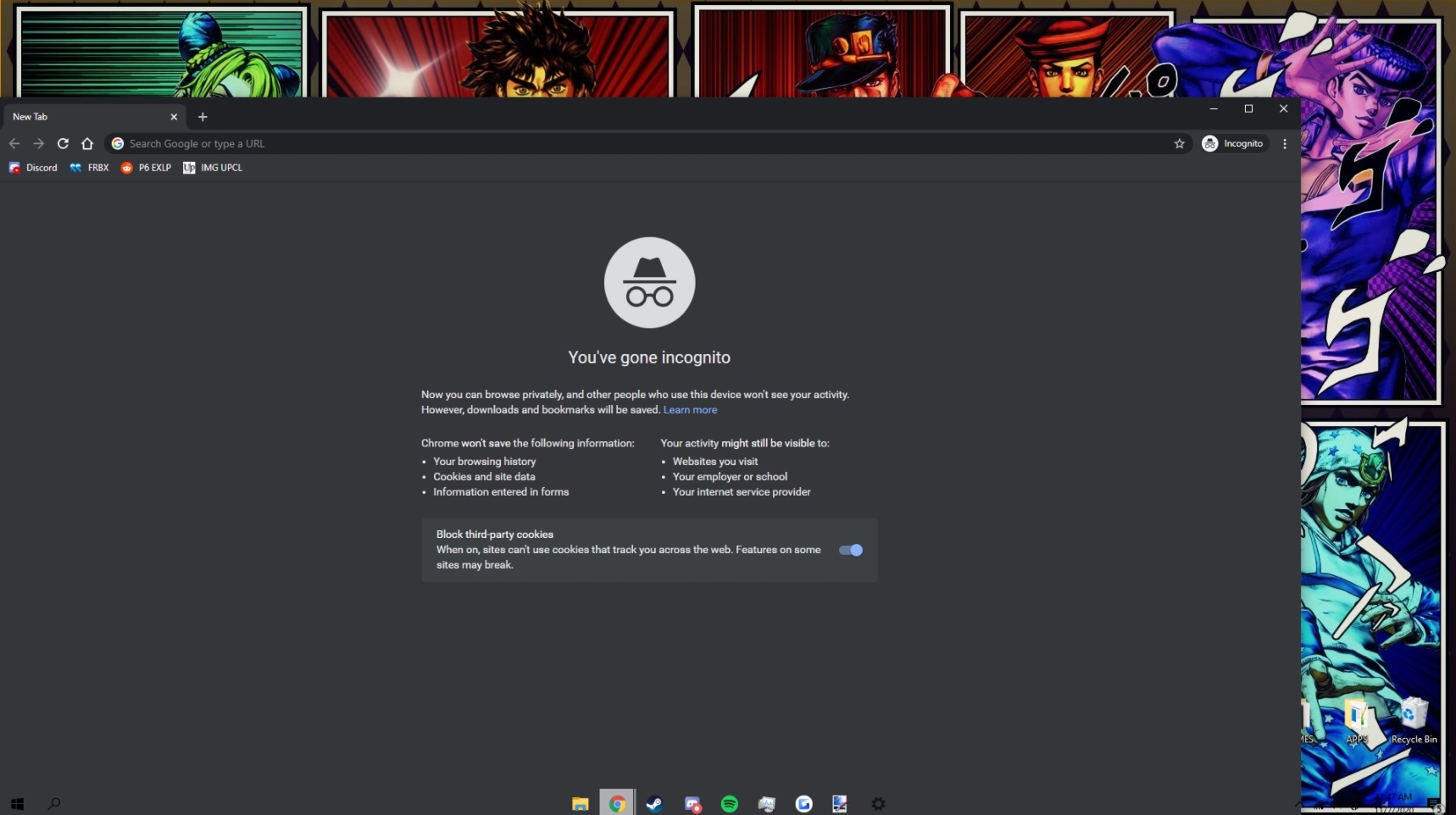Follow the Learn more link
This screenshot has height=815, width=1456.
click(690, 410)
